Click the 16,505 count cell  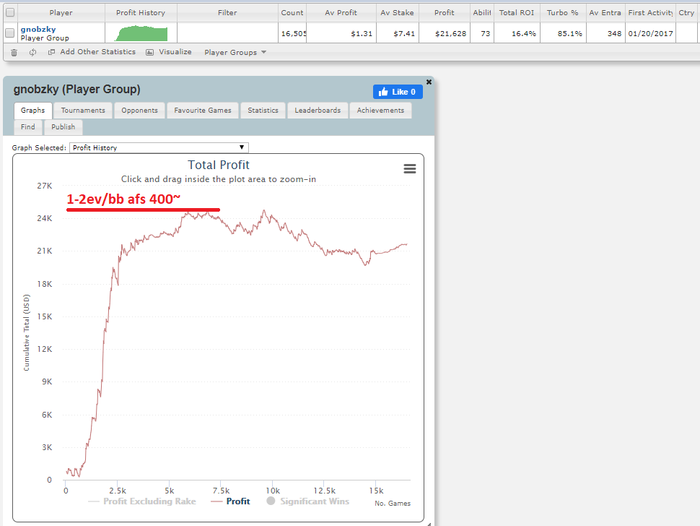point(293,33)
